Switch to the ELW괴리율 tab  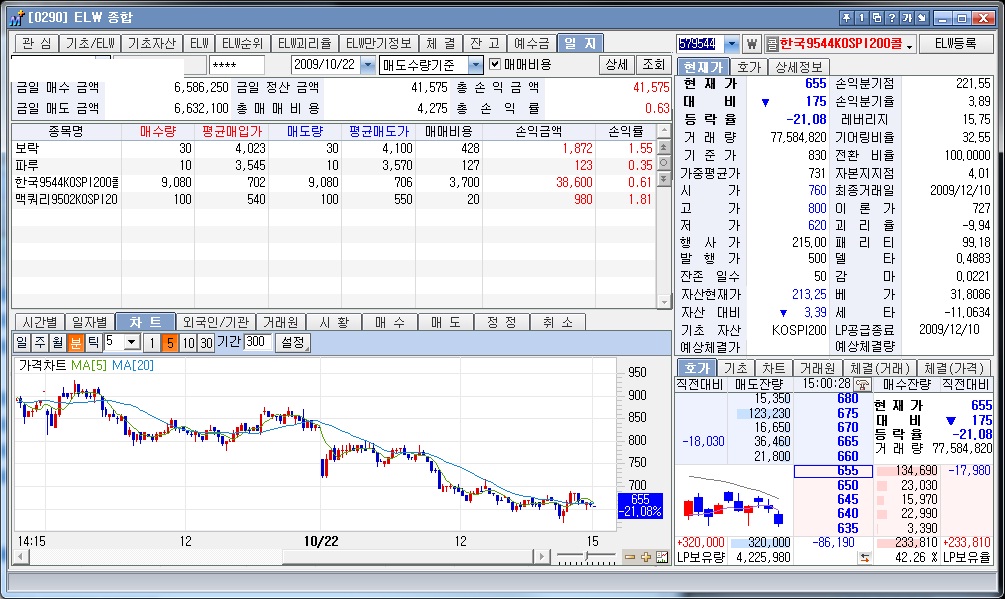pyautogui.click(x=304, y=44)
